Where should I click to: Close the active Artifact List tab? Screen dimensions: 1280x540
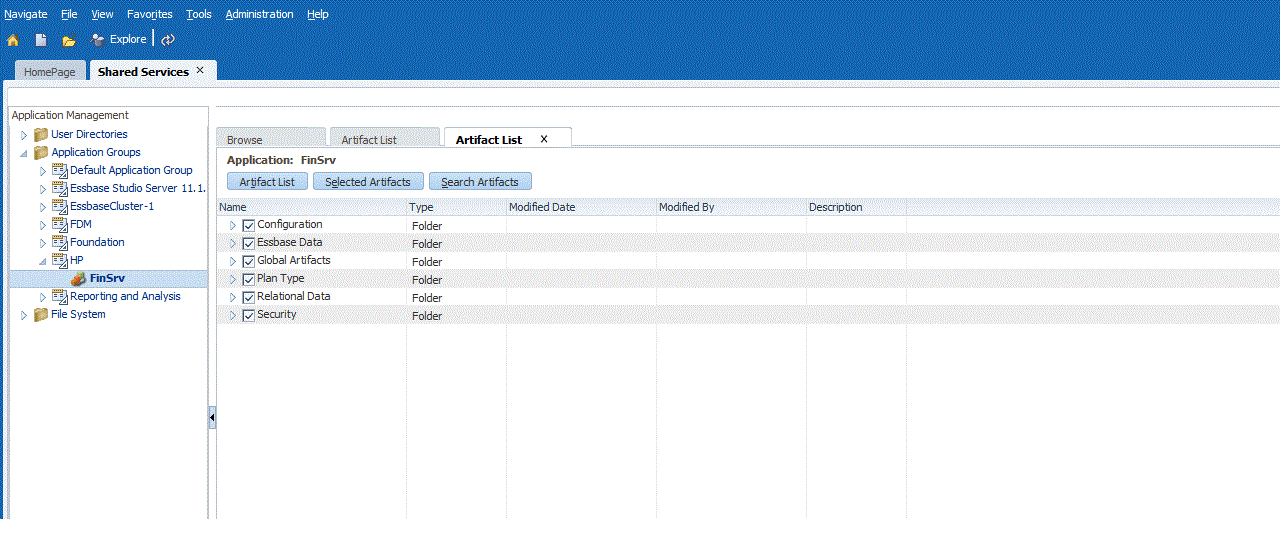(544, 139)
